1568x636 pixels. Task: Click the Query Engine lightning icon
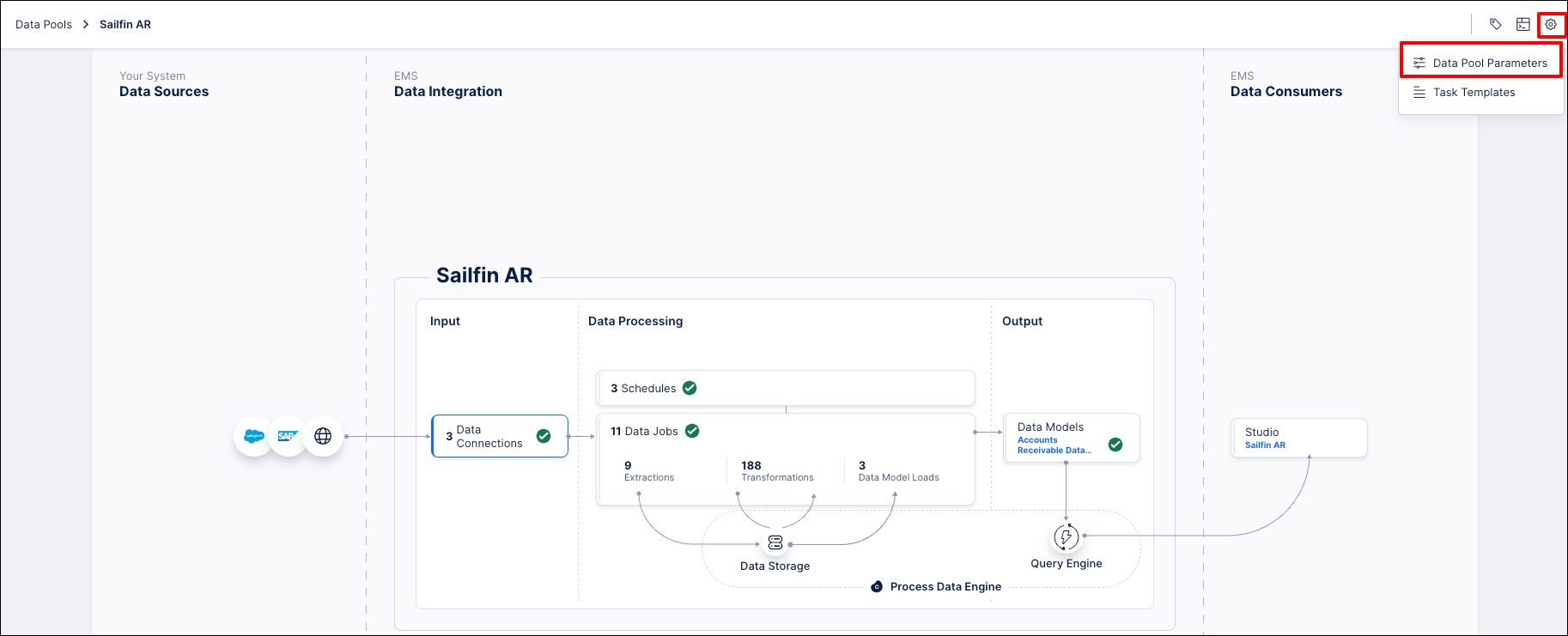(x=1066, y=537)
